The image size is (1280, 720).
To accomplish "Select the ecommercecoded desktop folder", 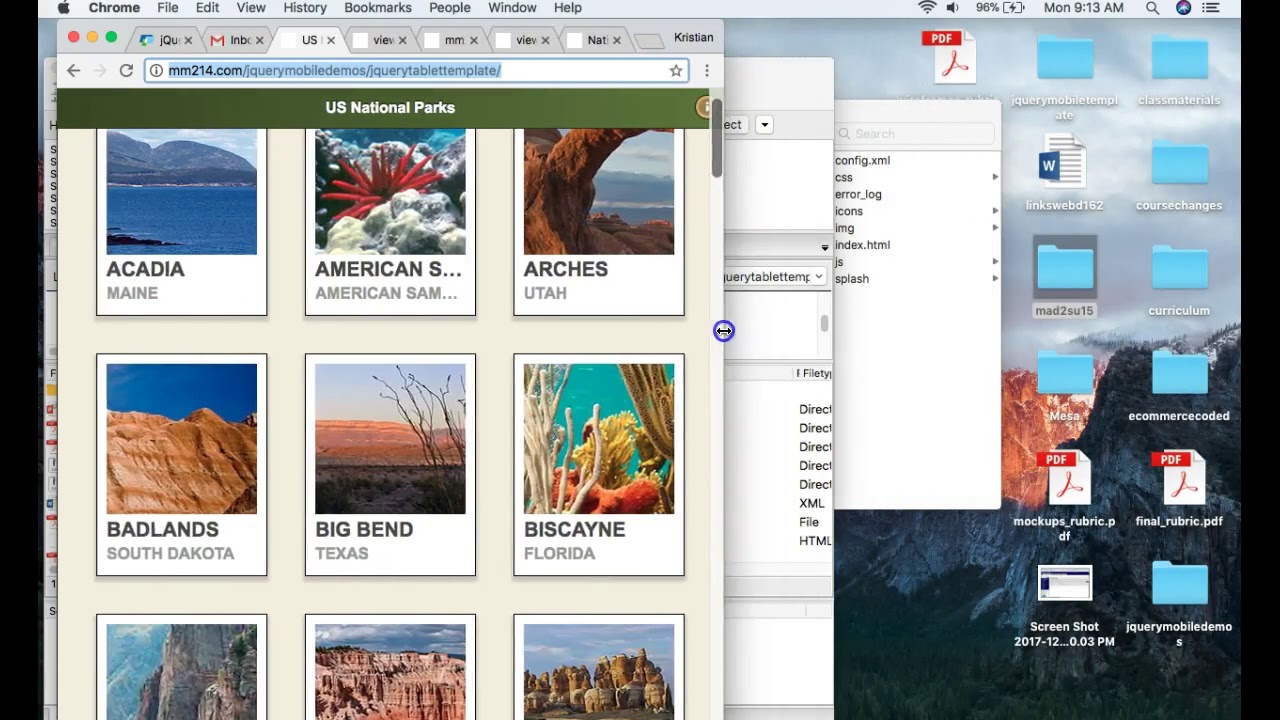I will coord(1179,385).
